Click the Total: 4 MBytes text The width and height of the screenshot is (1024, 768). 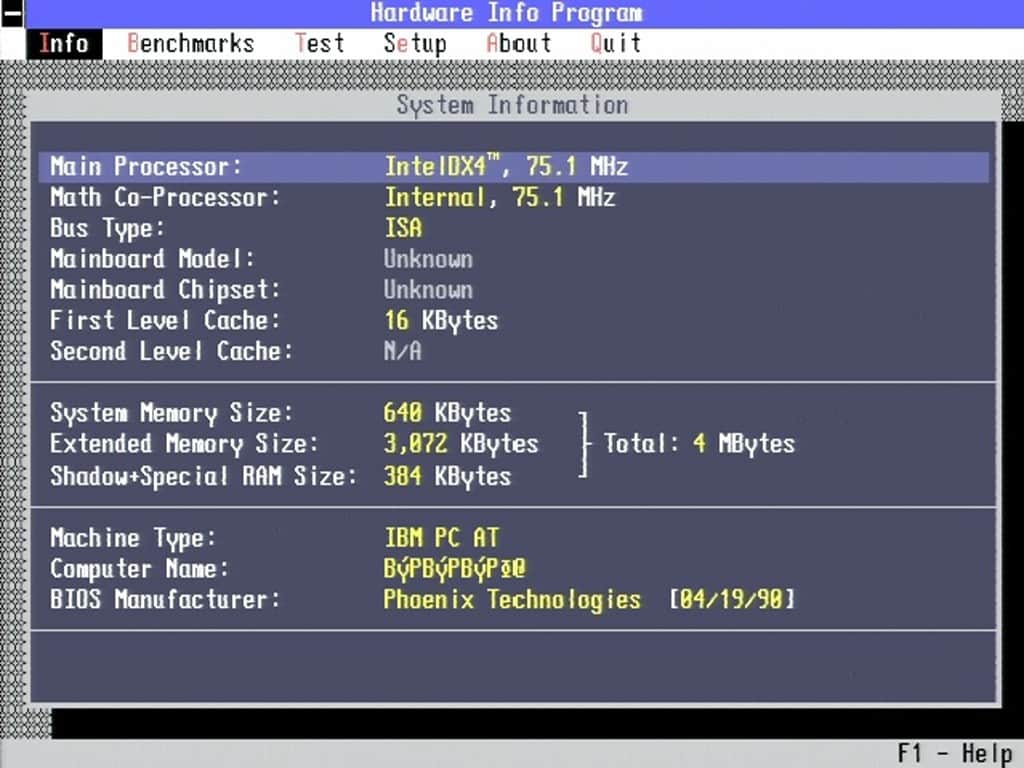coord(699,444)
